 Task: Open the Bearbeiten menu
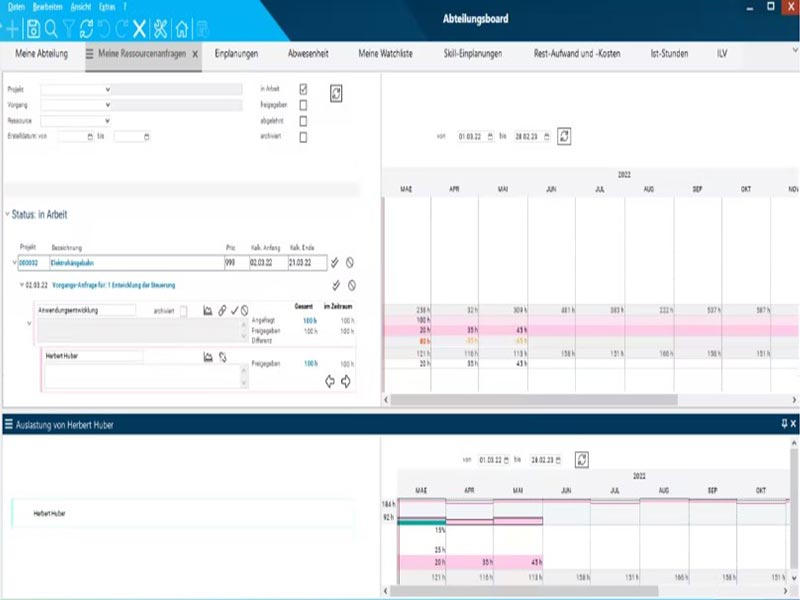(47, 7)
